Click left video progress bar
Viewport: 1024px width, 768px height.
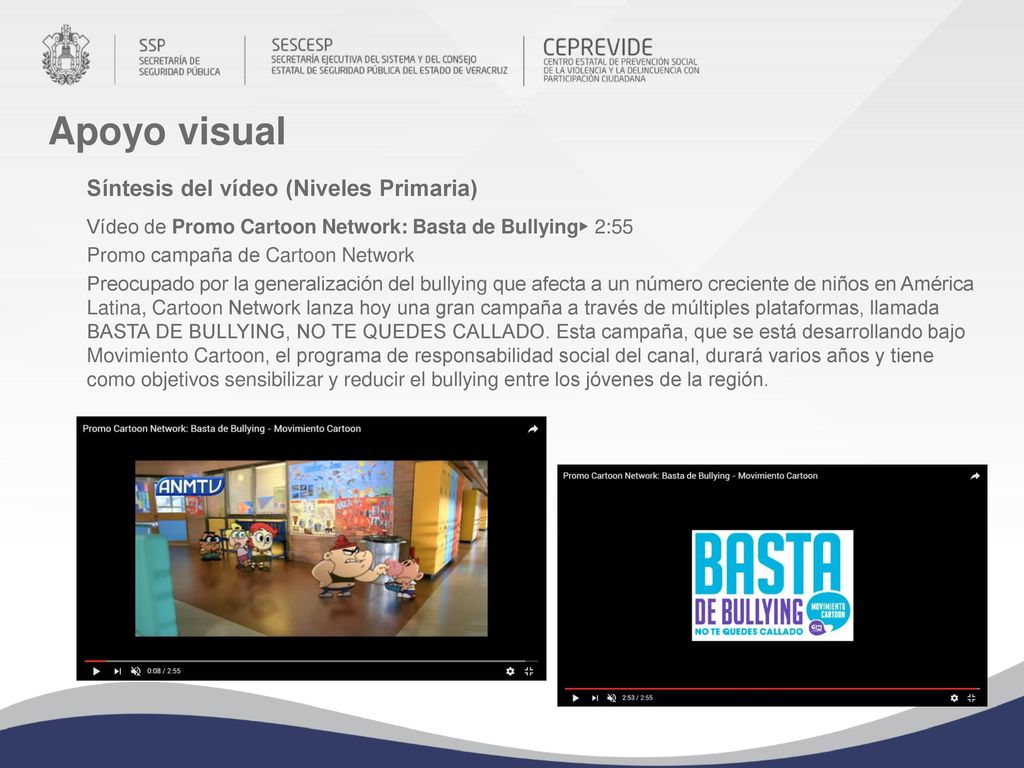[x=311, y=661]
